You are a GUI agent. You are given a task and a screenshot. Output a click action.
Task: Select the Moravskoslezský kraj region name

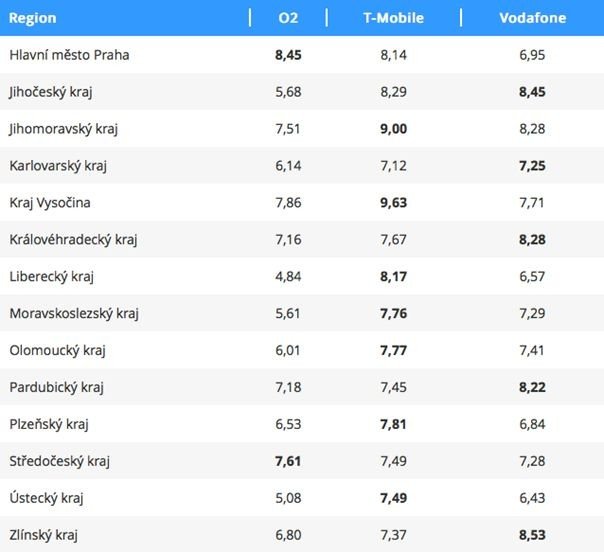click(74, 314)
